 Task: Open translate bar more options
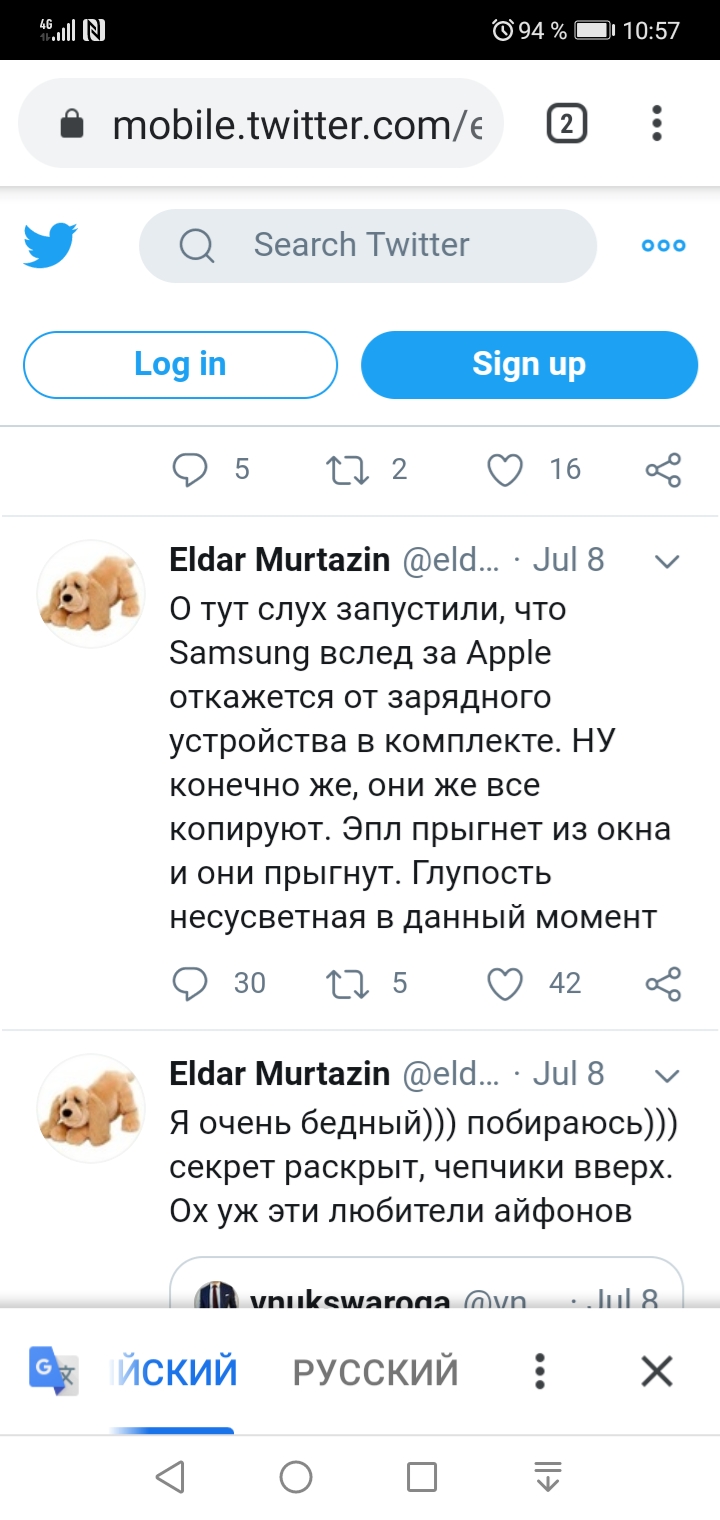540,1371
